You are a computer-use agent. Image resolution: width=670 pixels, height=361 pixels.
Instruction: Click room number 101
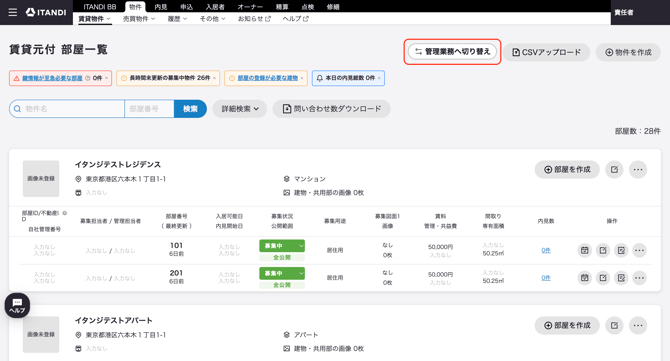point(176,246)
